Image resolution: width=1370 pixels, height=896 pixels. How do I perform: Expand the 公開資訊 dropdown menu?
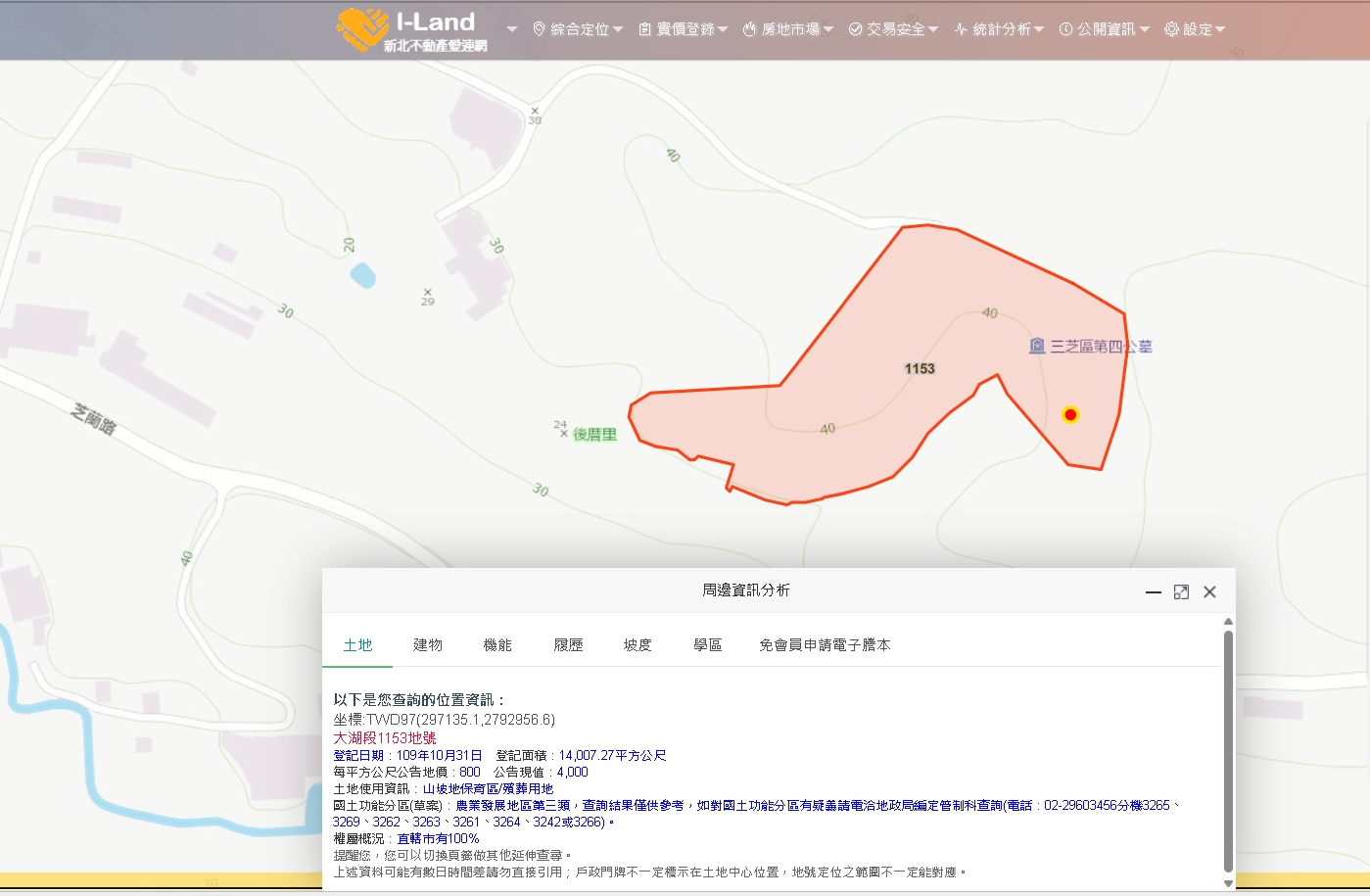click(x=1146, y=28)
